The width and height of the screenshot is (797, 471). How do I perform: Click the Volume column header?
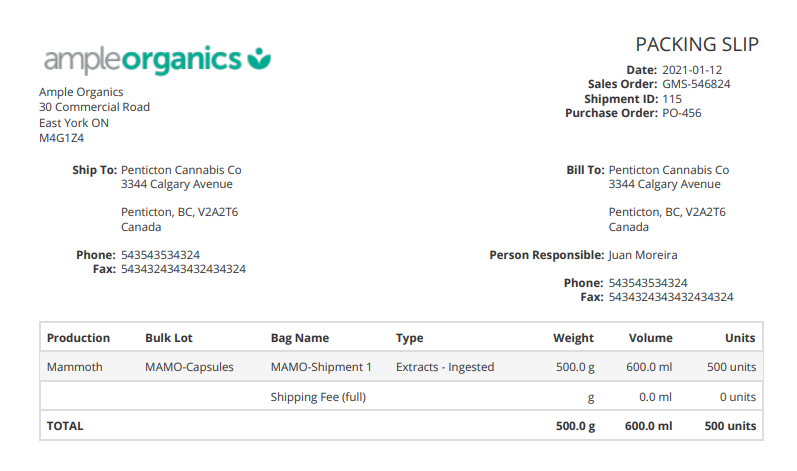coord(650,338)
